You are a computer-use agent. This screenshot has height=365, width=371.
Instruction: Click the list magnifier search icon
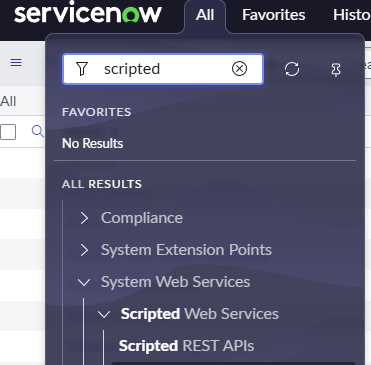click(x=37, y=131)
